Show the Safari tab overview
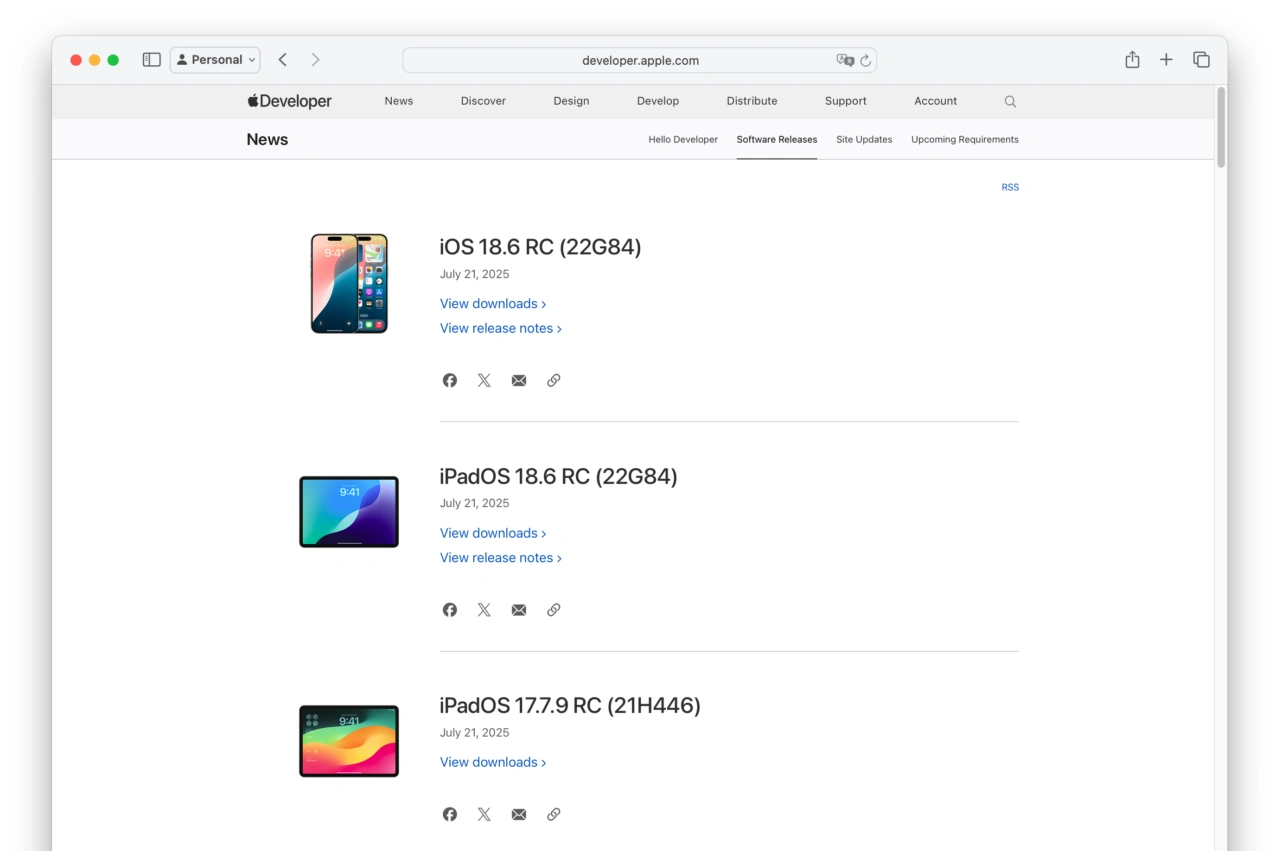Screen dimensions: 1280x851 click(1201, 59)
